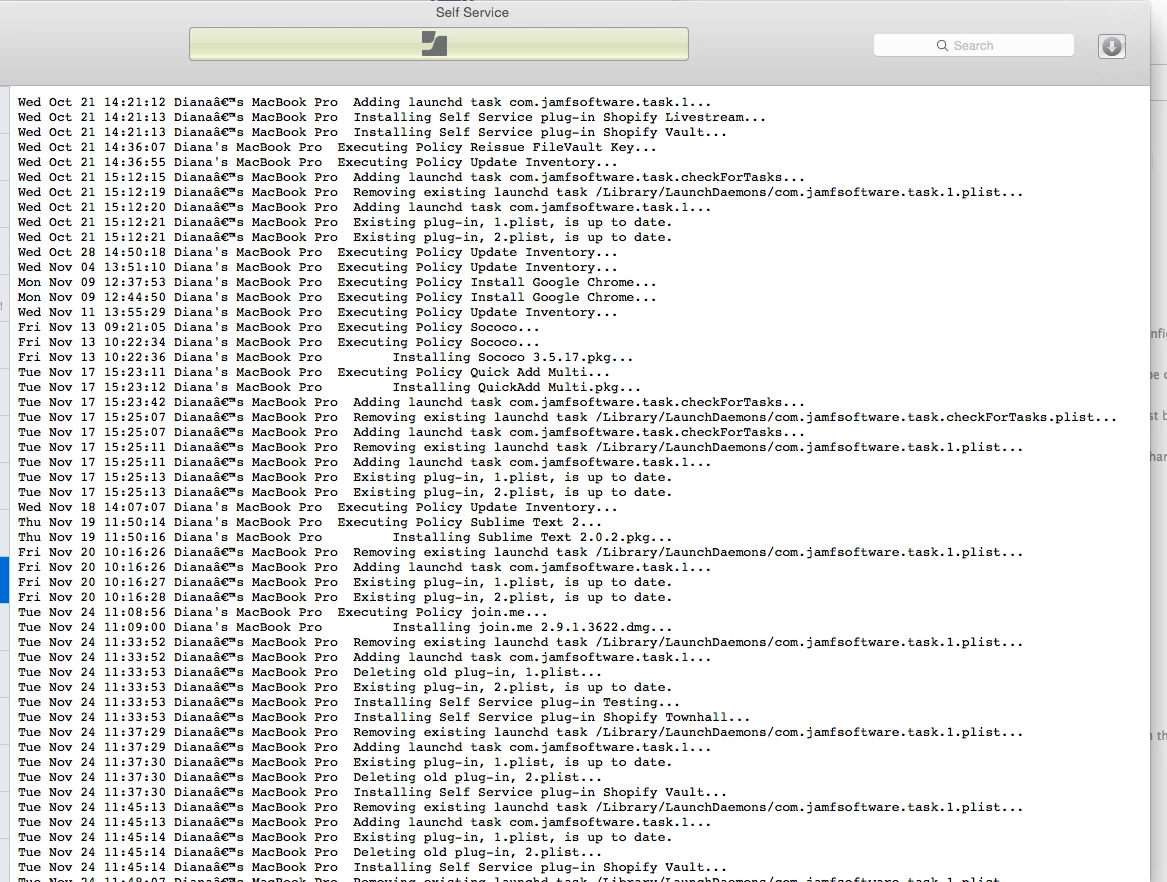Click the downloads arrow button in toolbar
This screenshot has height=882, width=1167.
point(1111,46)
